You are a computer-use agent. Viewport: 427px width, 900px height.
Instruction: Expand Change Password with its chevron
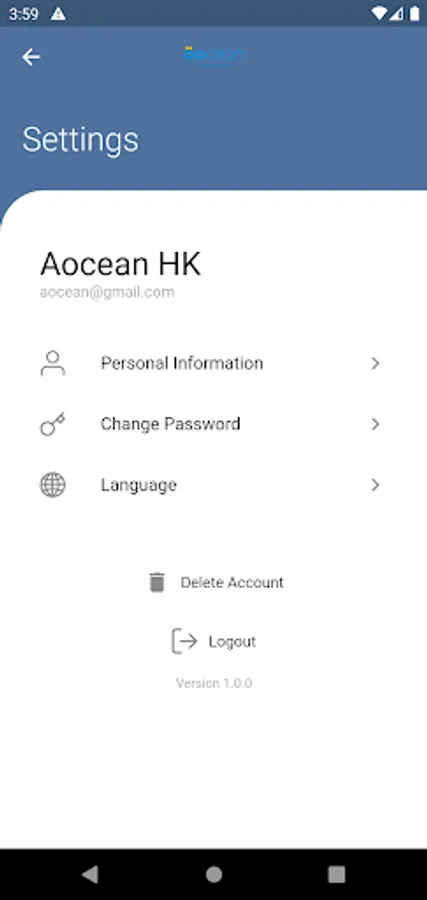click(375, 424)
